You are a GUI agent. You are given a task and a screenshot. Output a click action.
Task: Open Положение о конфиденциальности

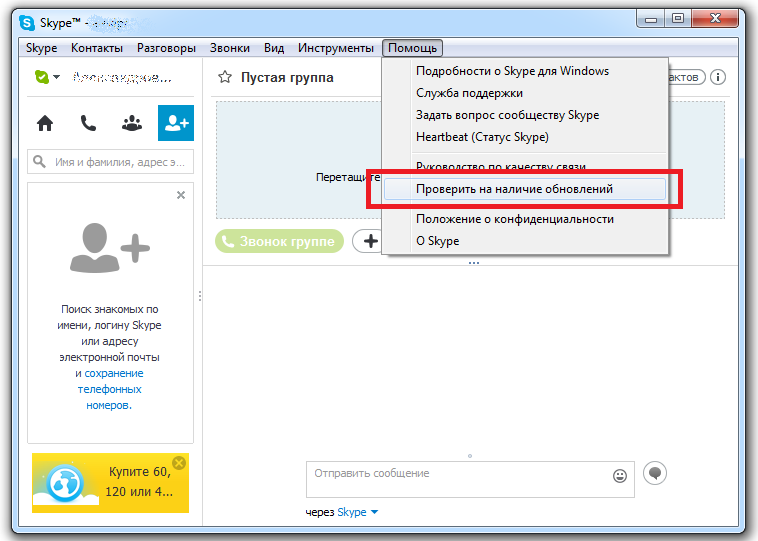tap(525, 219)
